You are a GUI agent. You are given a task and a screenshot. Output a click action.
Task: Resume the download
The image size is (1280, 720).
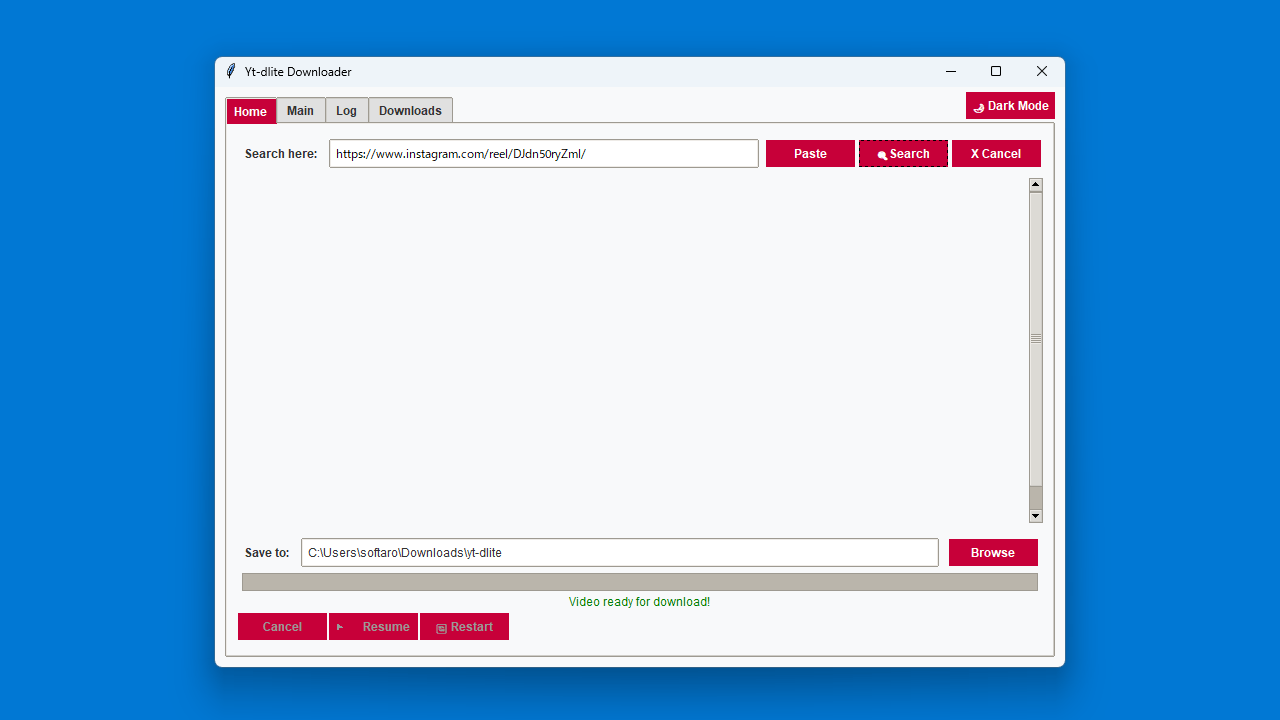[x=373, y=627]
